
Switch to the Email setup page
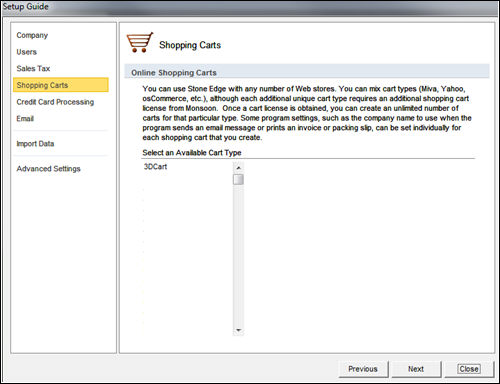[25, 119]
